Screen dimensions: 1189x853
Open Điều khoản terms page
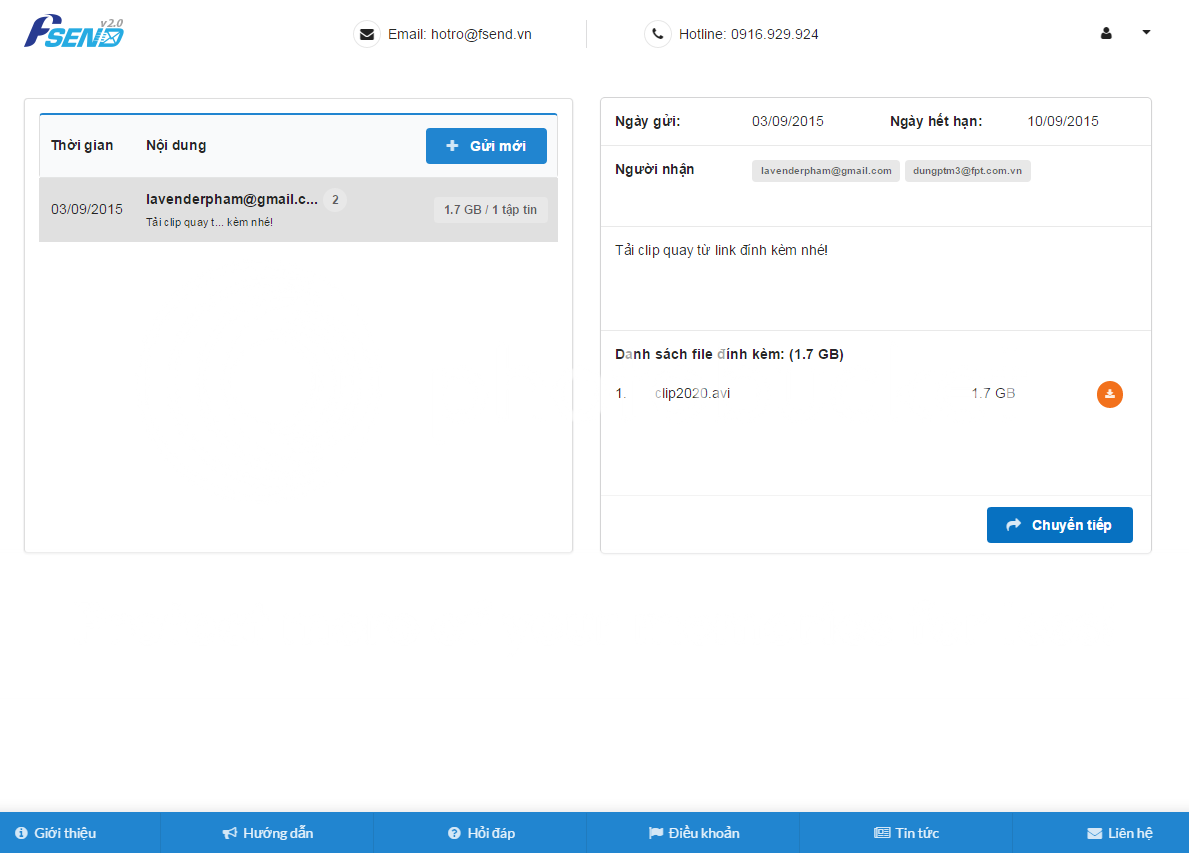[x=694, y=833]
